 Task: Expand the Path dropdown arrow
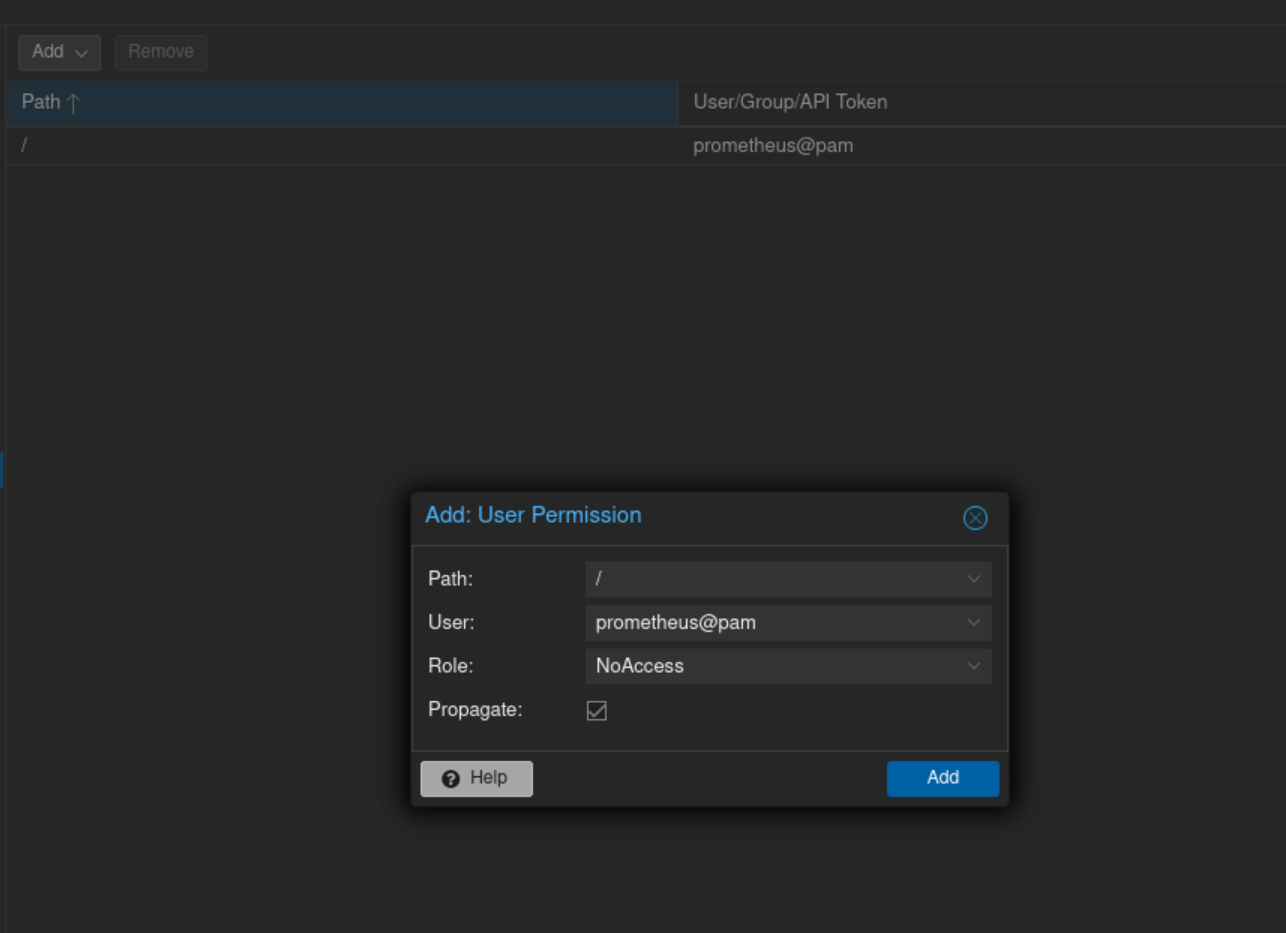click(973, 579)
